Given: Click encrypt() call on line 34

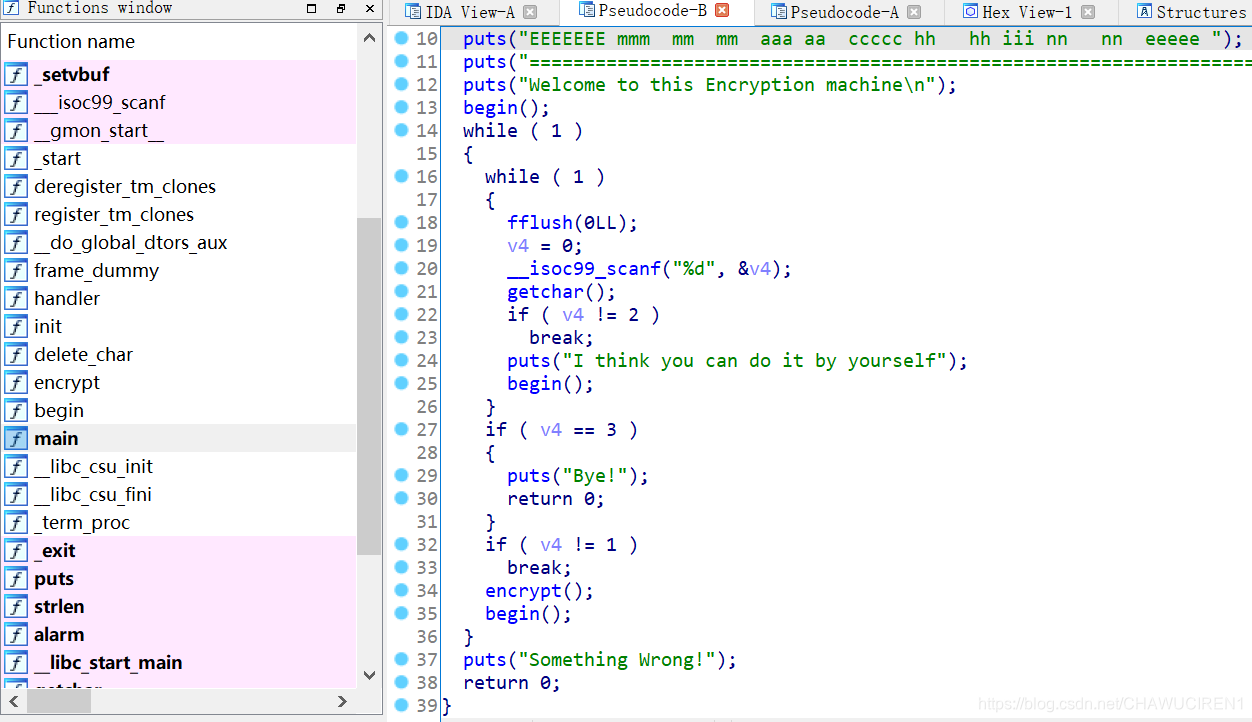Looking at the screenshot, I should coord(539,591).
